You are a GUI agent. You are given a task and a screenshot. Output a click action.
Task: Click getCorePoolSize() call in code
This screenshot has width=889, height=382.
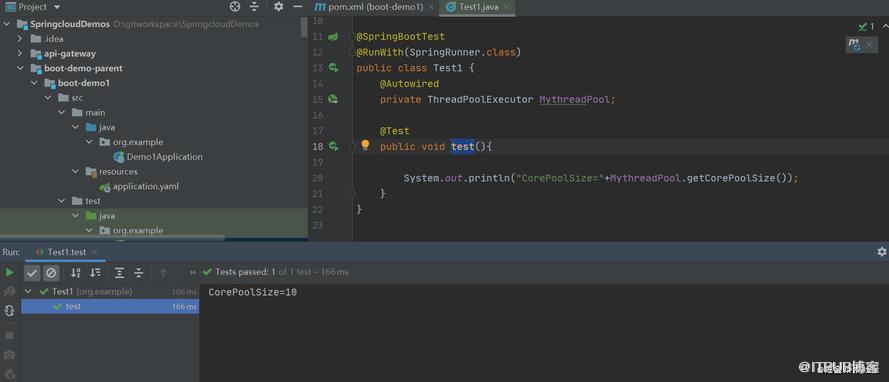[x=738, y=179]
